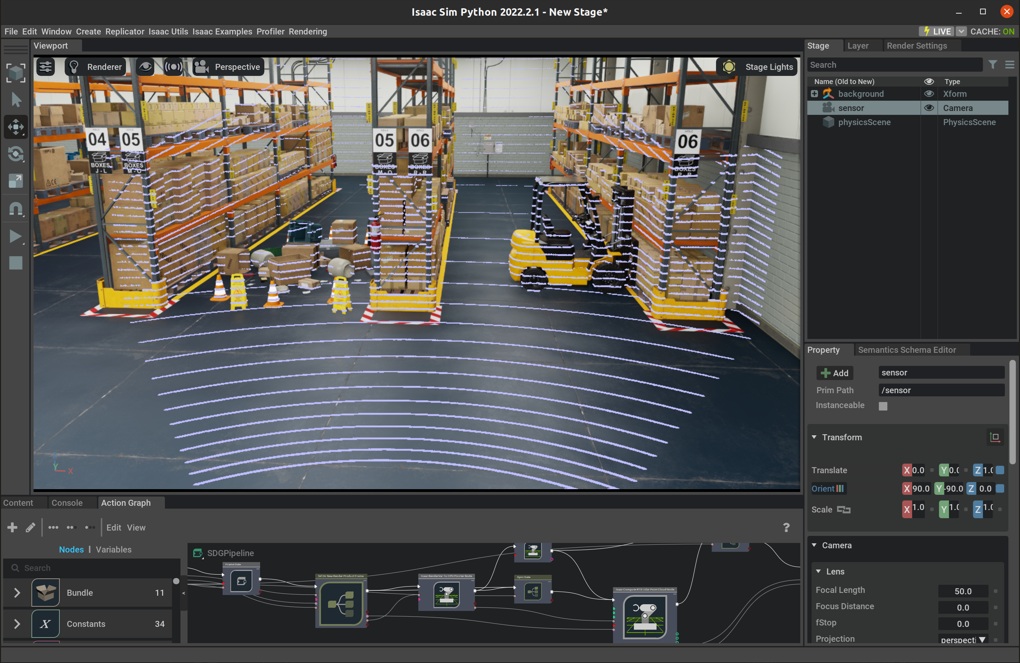
Task: Open the Stage panel hamburger options menu
Action: (x=1010, y=64)
